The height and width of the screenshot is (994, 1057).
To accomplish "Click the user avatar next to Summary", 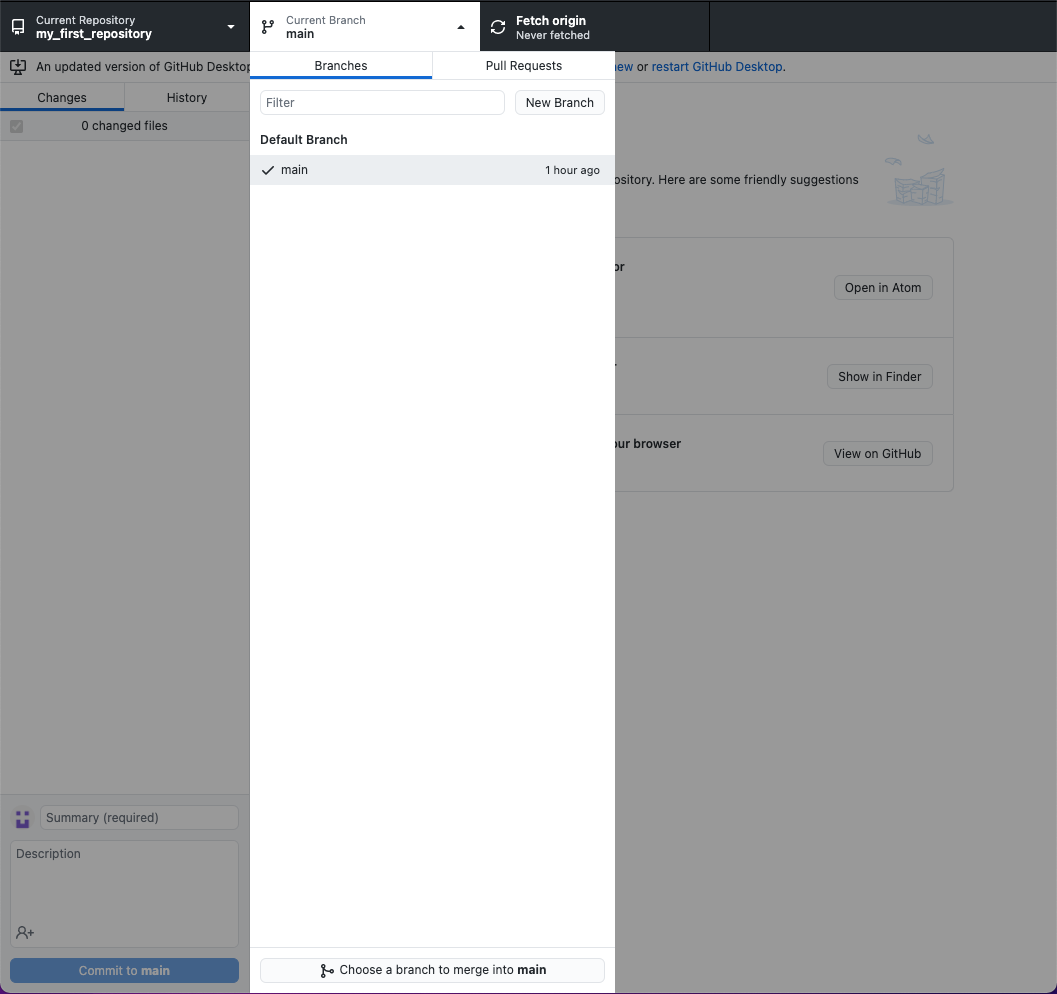I will pos(23,818).
